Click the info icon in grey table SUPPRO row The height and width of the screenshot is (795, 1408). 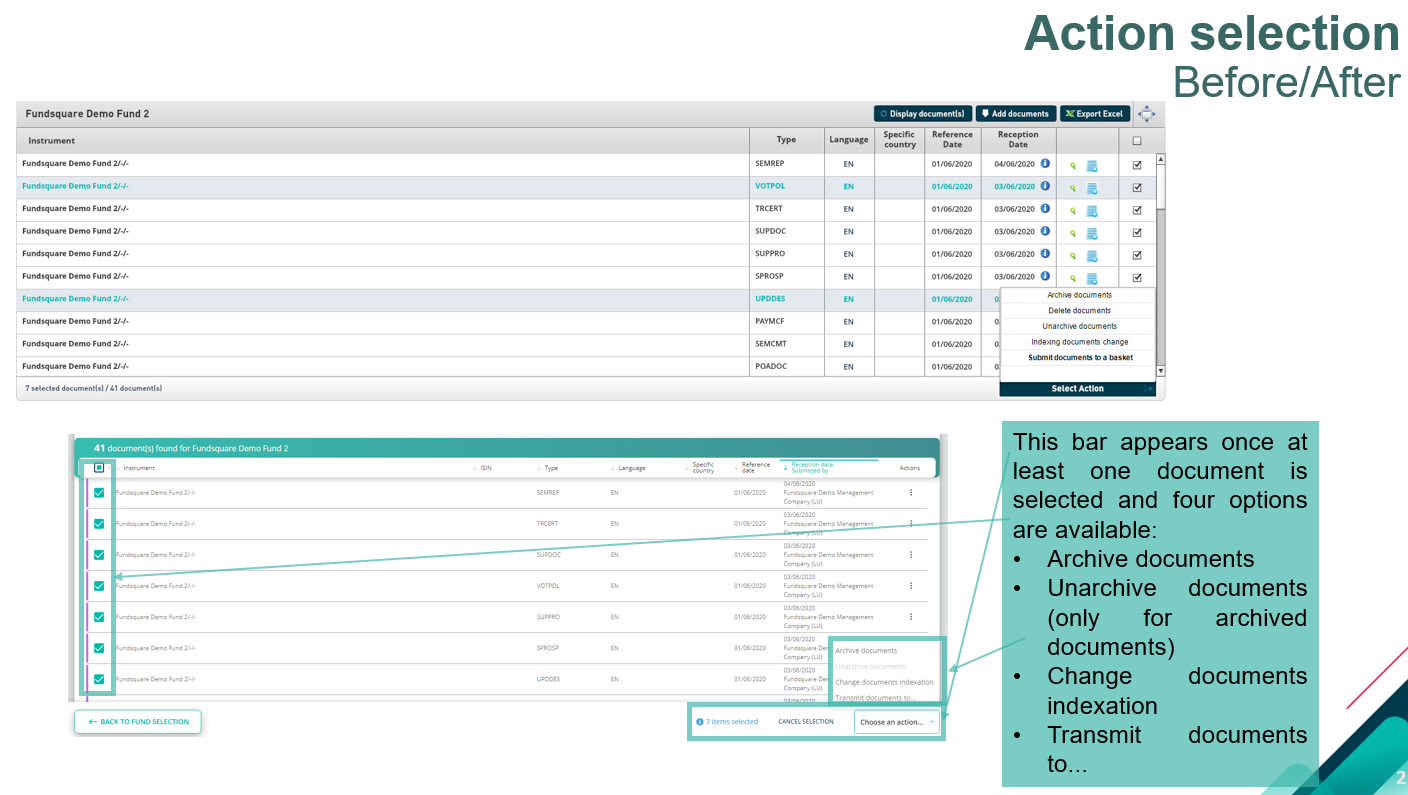[1045, 253]
